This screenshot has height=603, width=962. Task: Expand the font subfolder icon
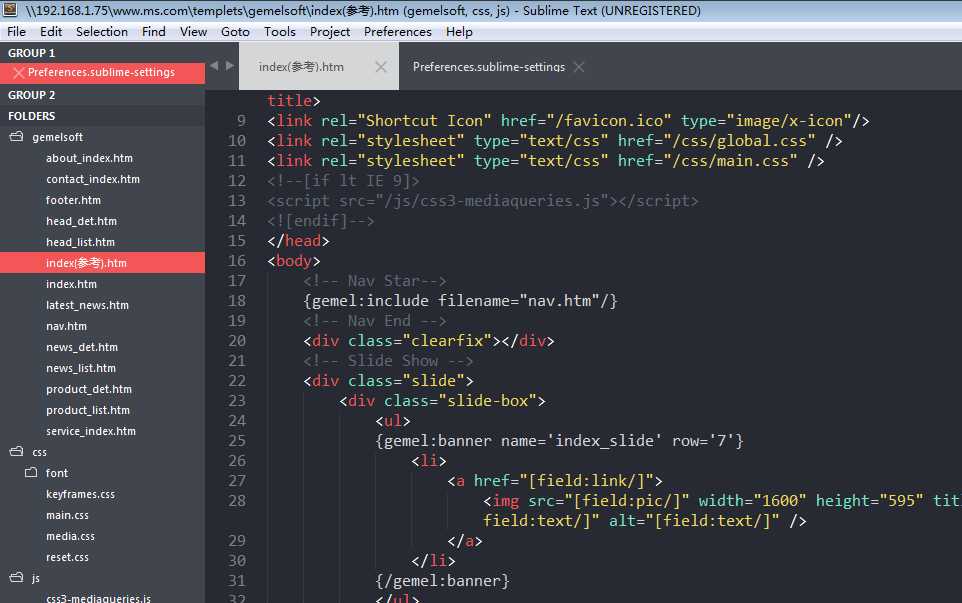pos(31,473)
